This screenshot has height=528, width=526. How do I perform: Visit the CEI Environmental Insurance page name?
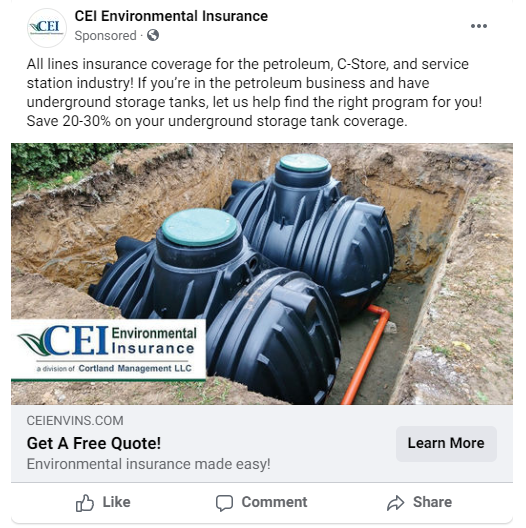(x=171, y=16)
